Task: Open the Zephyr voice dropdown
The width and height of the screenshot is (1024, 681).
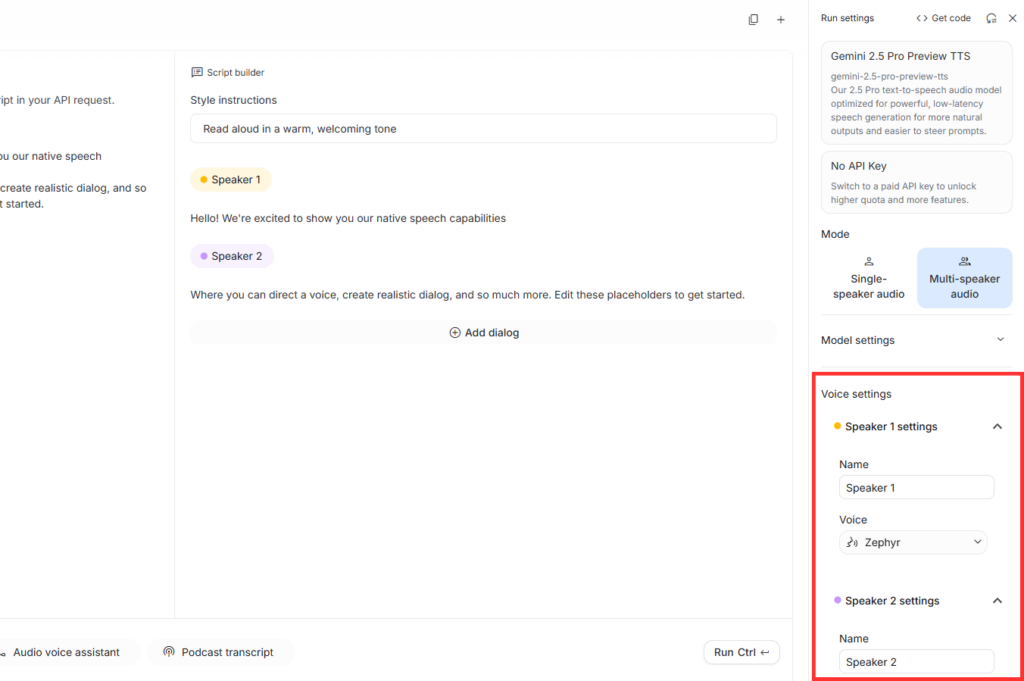Action: coord(913,543)
